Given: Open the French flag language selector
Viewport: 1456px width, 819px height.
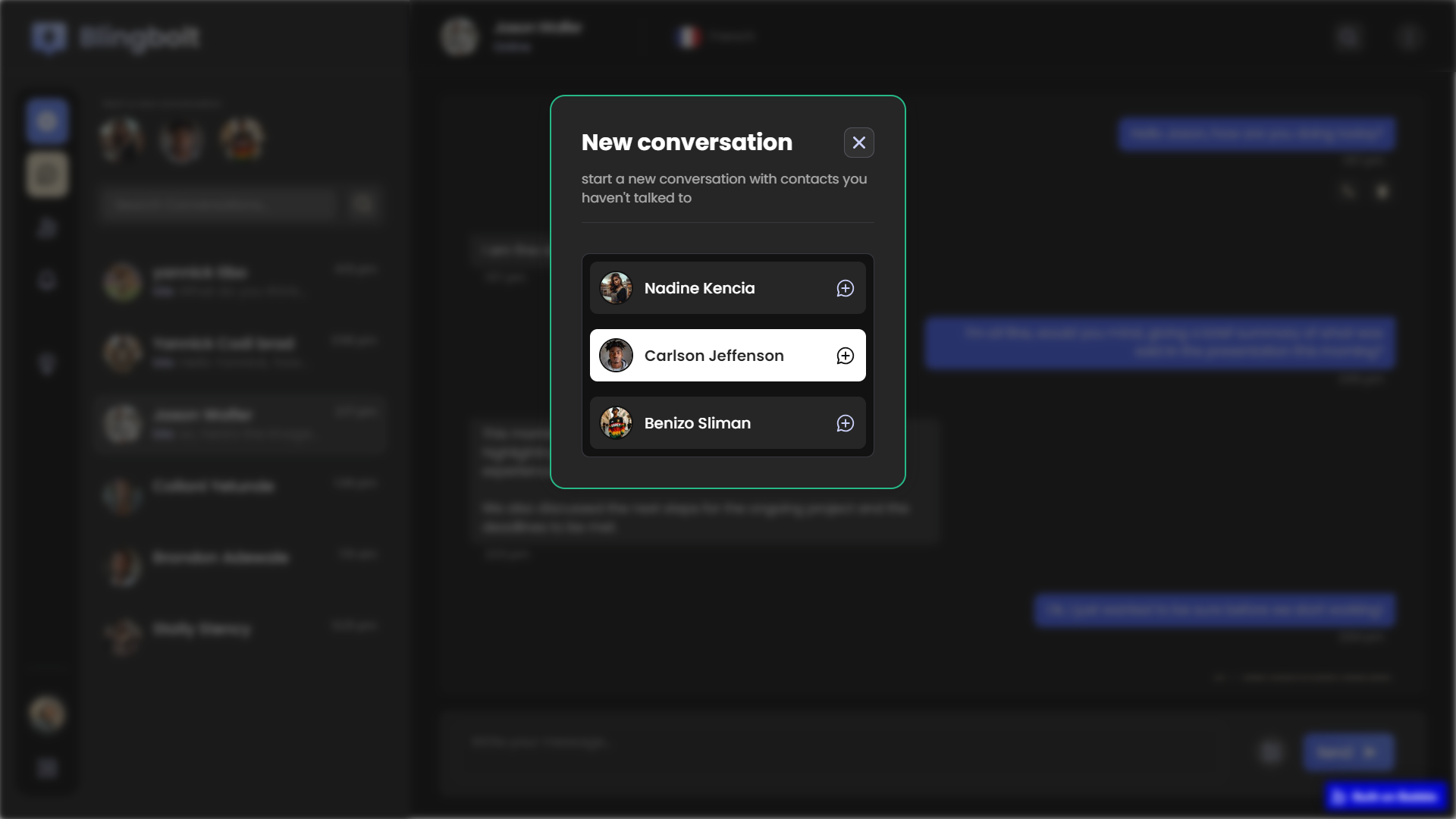Looking at the screenshot, I should click(x=689, y=36).
